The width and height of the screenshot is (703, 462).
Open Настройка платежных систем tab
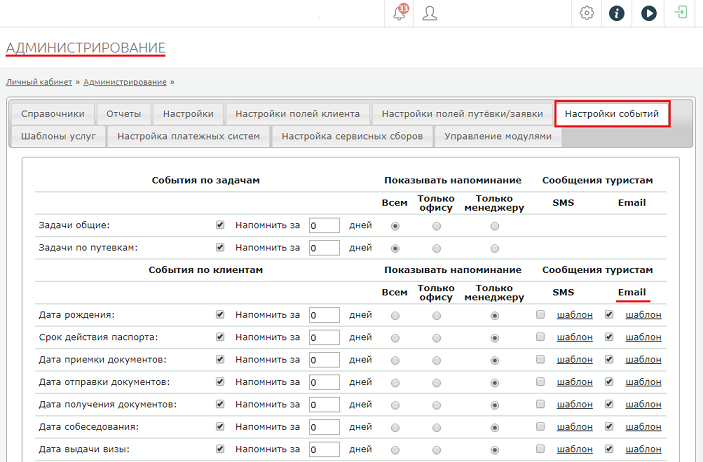pos(188,136)
